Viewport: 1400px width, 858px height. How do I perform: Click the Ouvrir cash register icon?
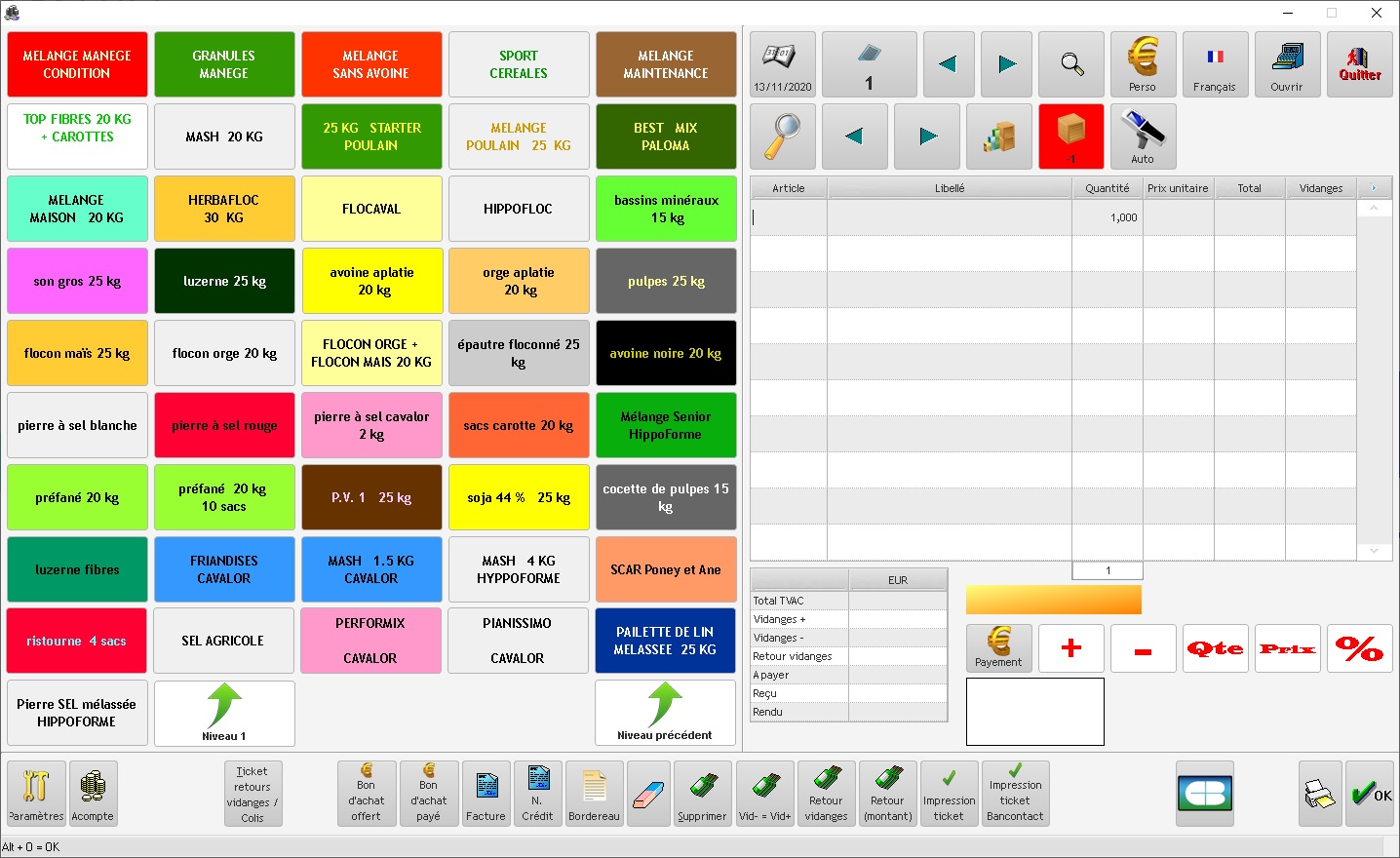point(1287,64)
